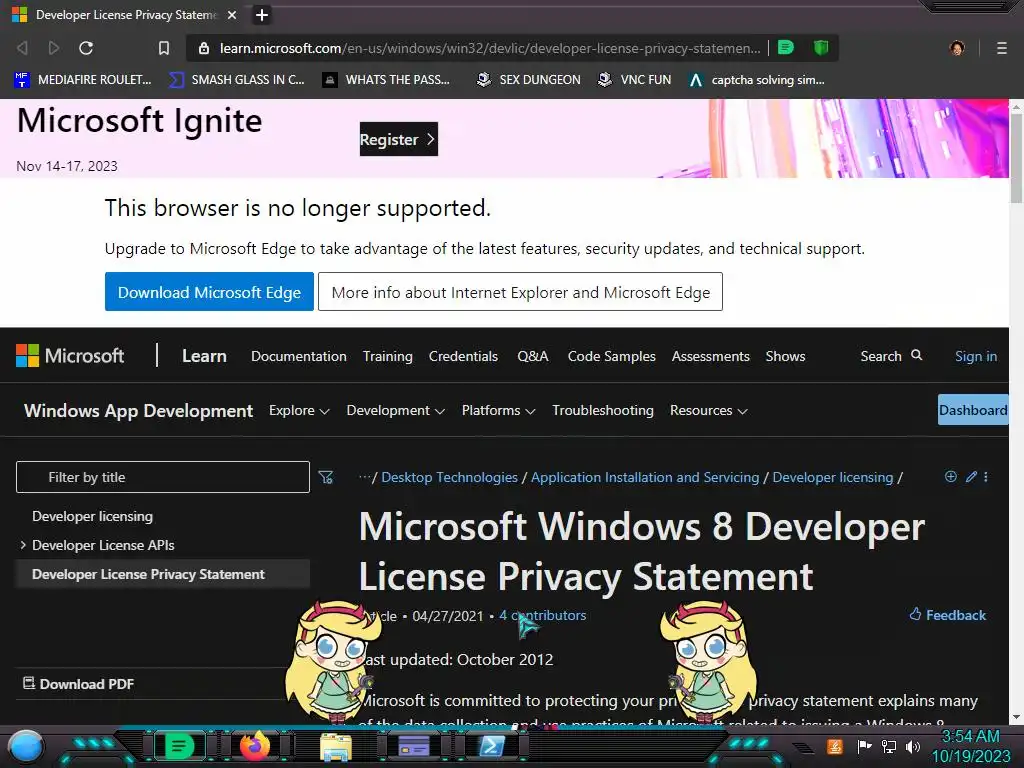1024x768 pixels.
Task: Open the article more options dots
Action: [986, 477]
